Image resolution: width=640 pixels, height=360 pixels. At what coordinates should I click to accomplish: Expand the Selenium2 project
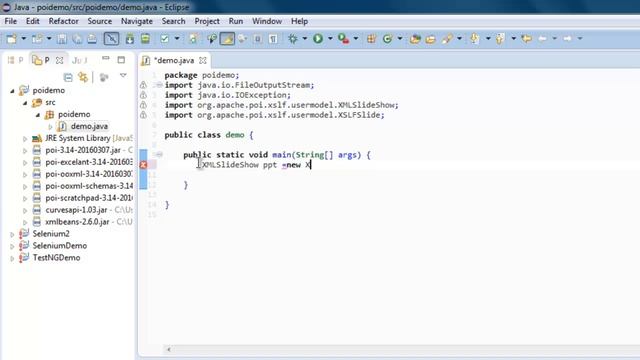12,234
